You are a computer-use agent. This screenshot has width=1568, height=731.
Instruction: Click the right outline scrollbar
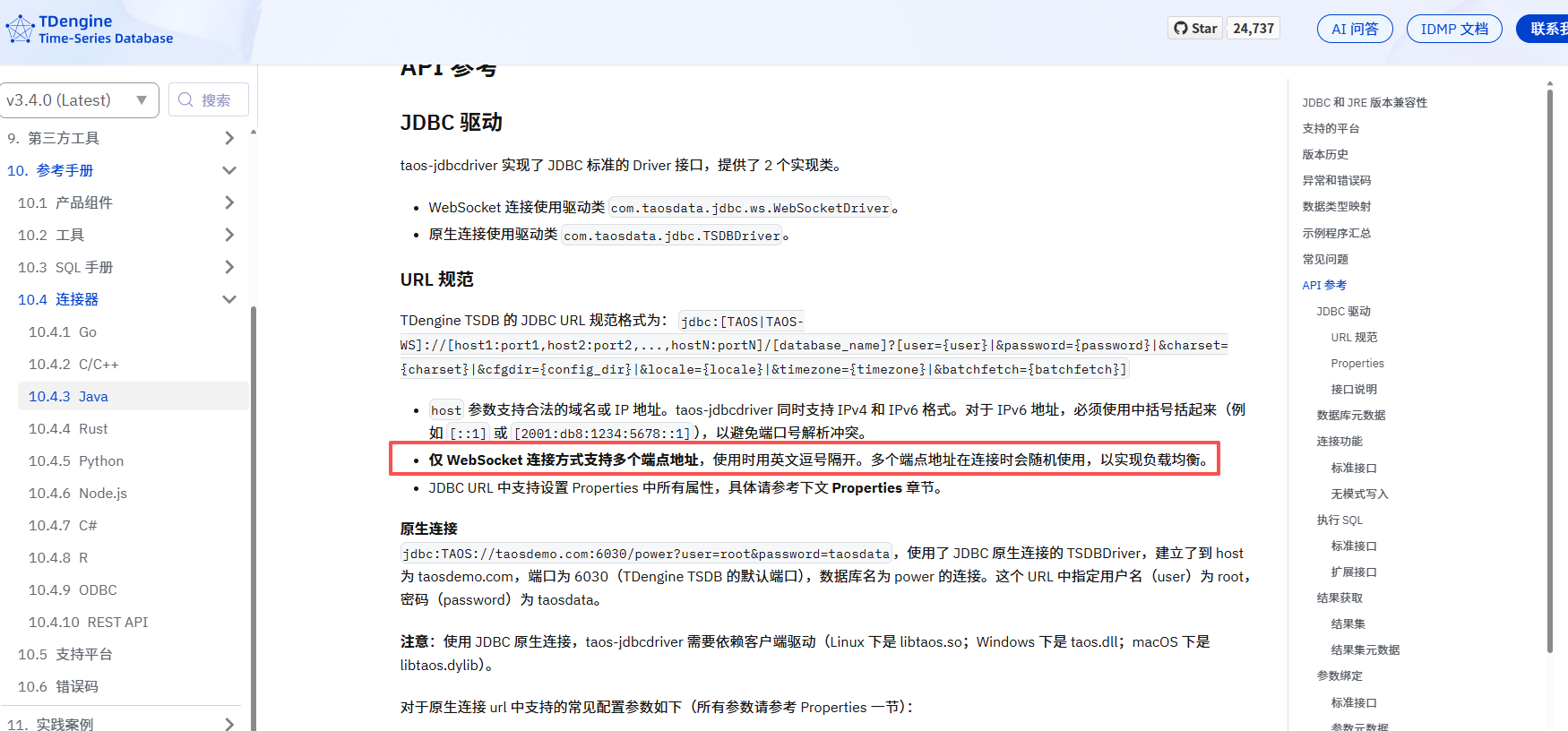click(1549, 358)
